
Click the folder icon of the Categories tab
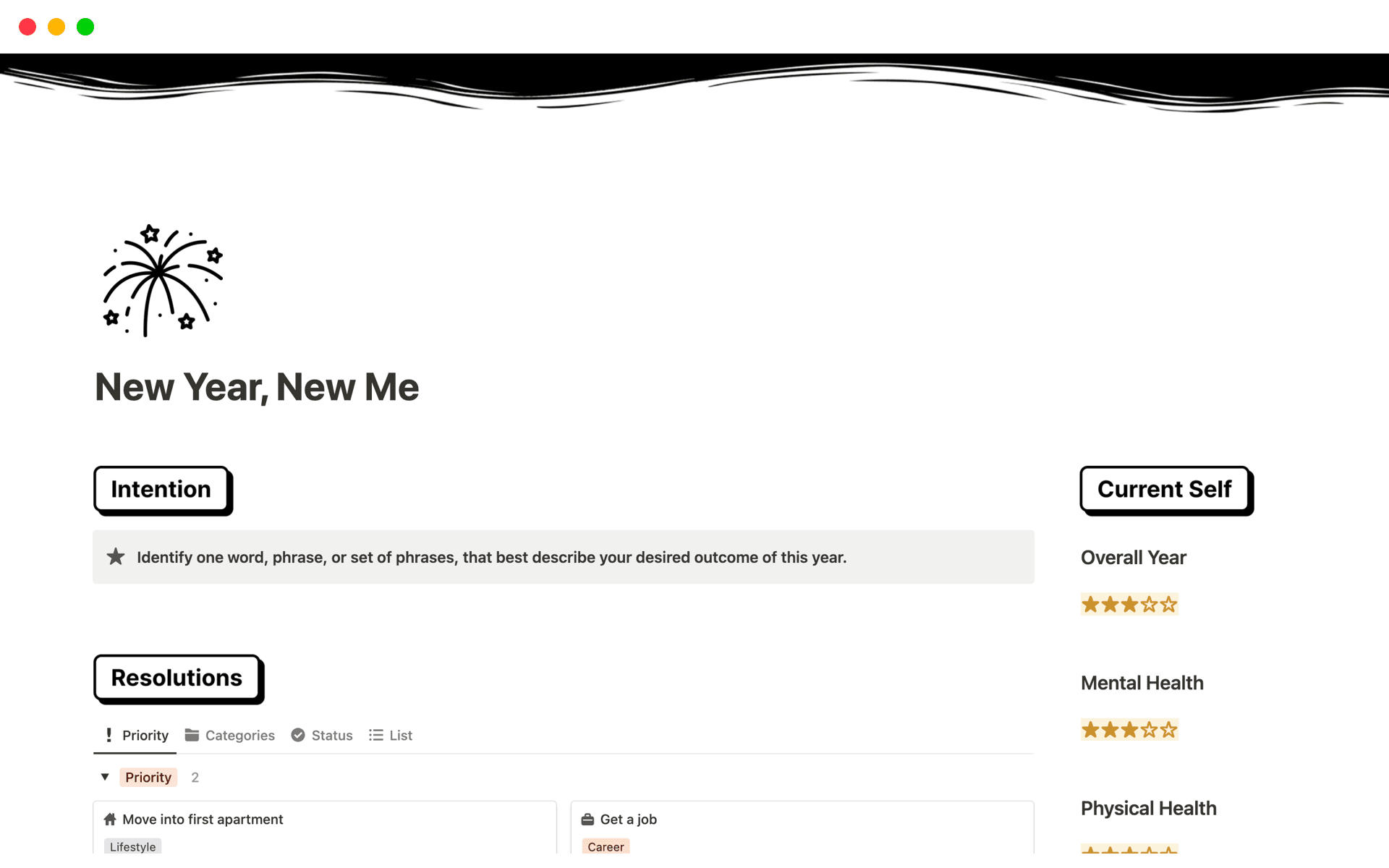click(192, 735)
